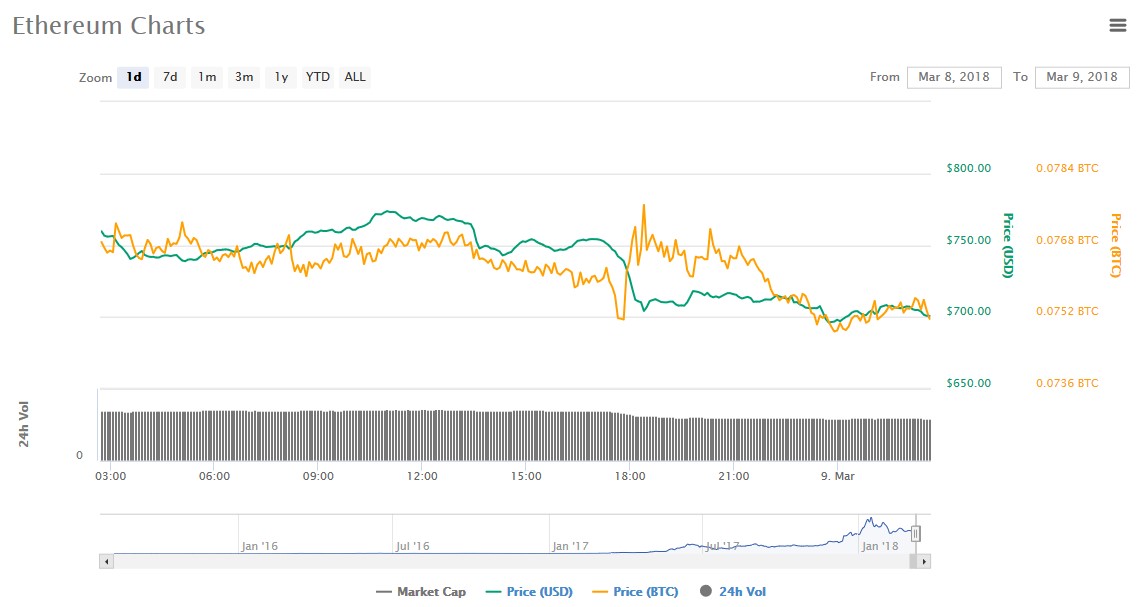Click the 0.0768 BTC axis label
Viewport: 1142px width, 607px height.
(x=1067, y=240)
